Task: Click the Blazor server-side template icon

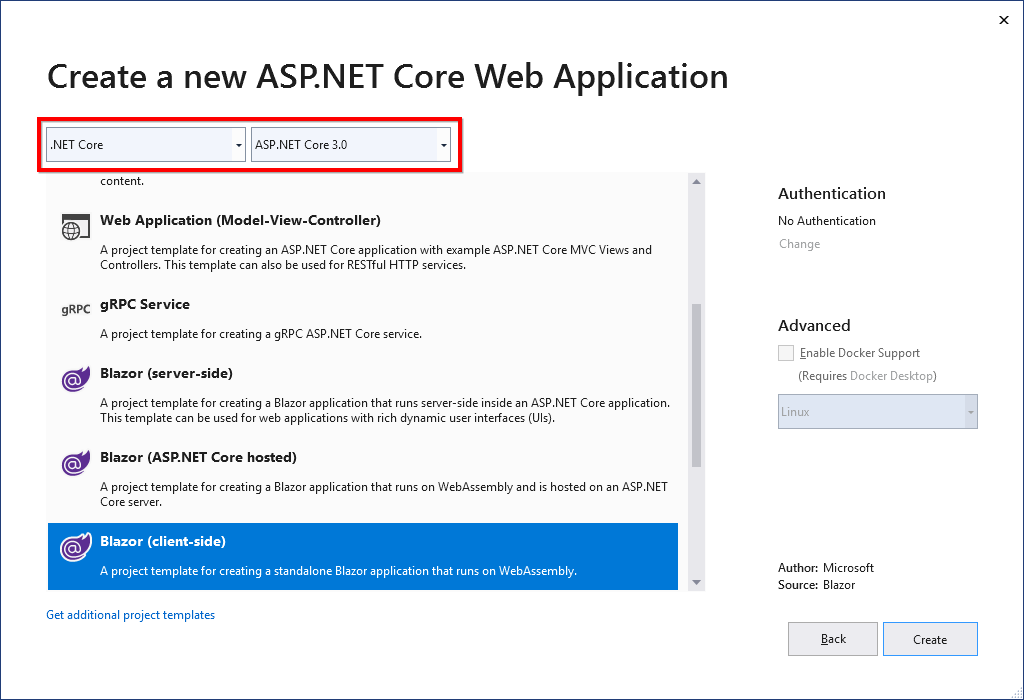Action: [x=73, y=380]
